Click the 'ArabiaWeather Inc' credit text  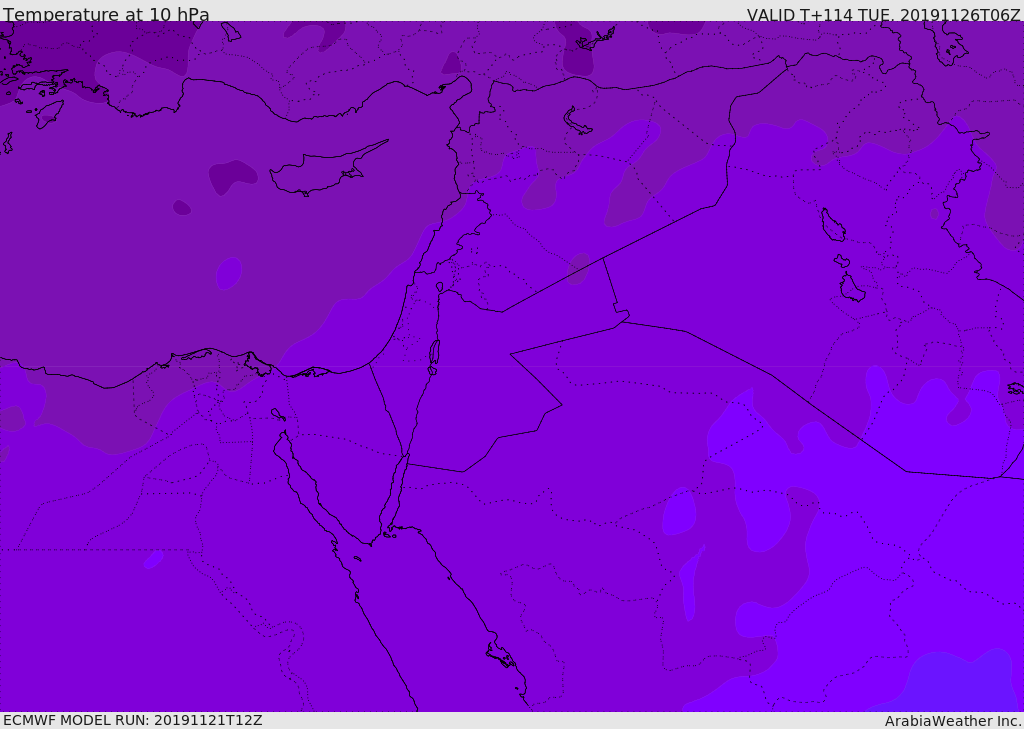[x=952, y=721]
